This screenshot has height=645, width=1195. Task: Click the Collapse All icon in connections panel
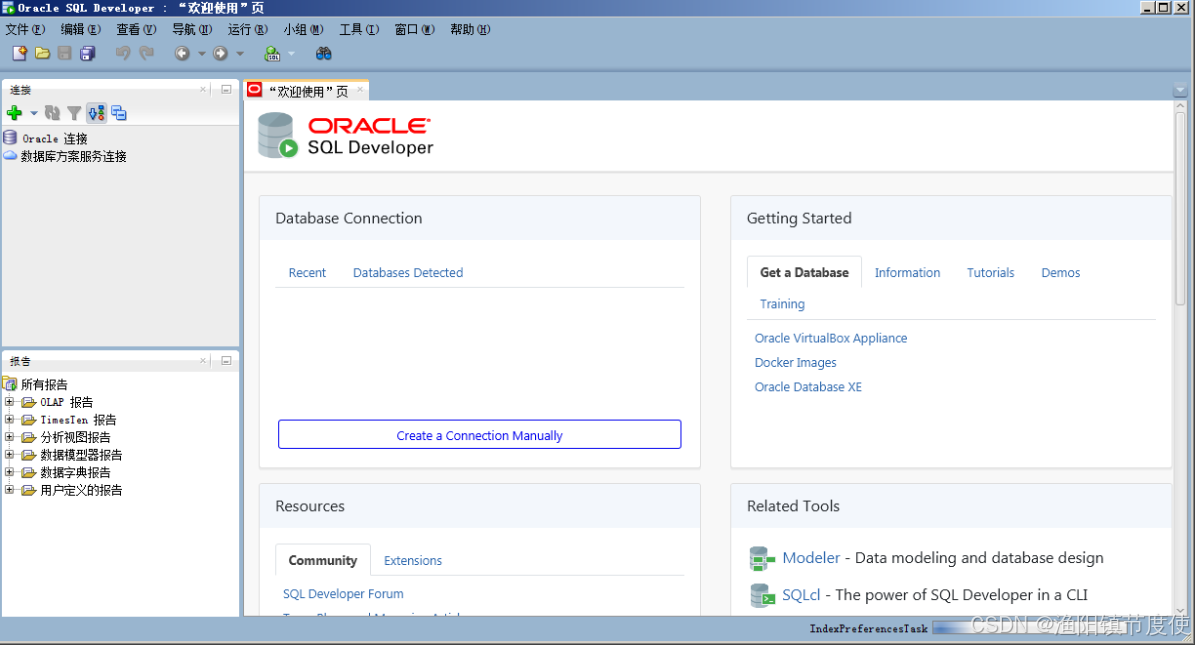click(119, 113)
